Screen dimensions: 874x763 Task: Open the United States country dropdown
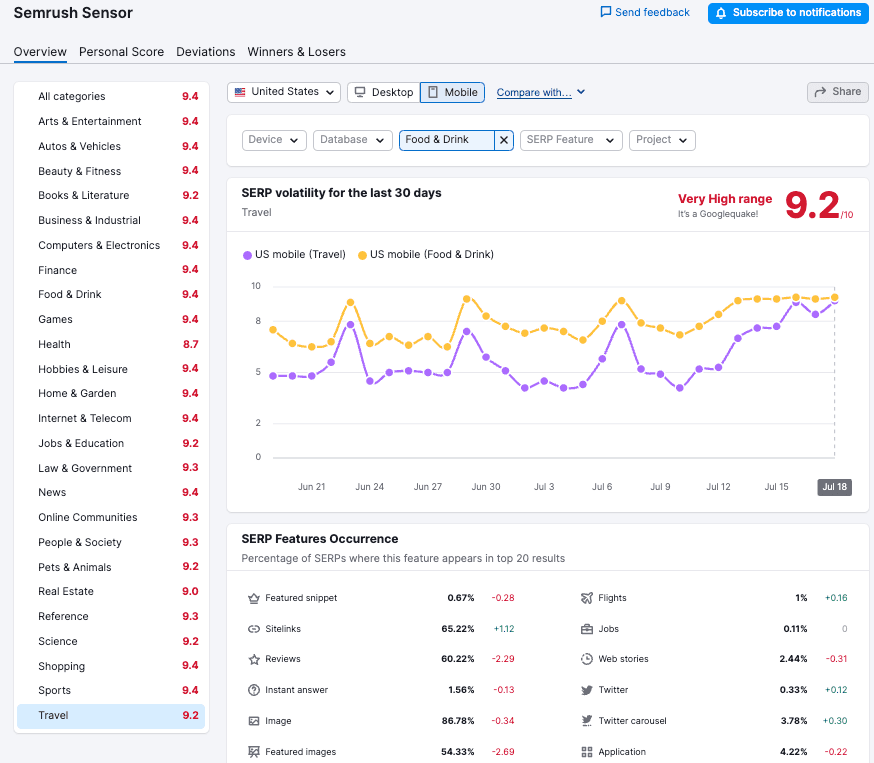click(284, 92)
